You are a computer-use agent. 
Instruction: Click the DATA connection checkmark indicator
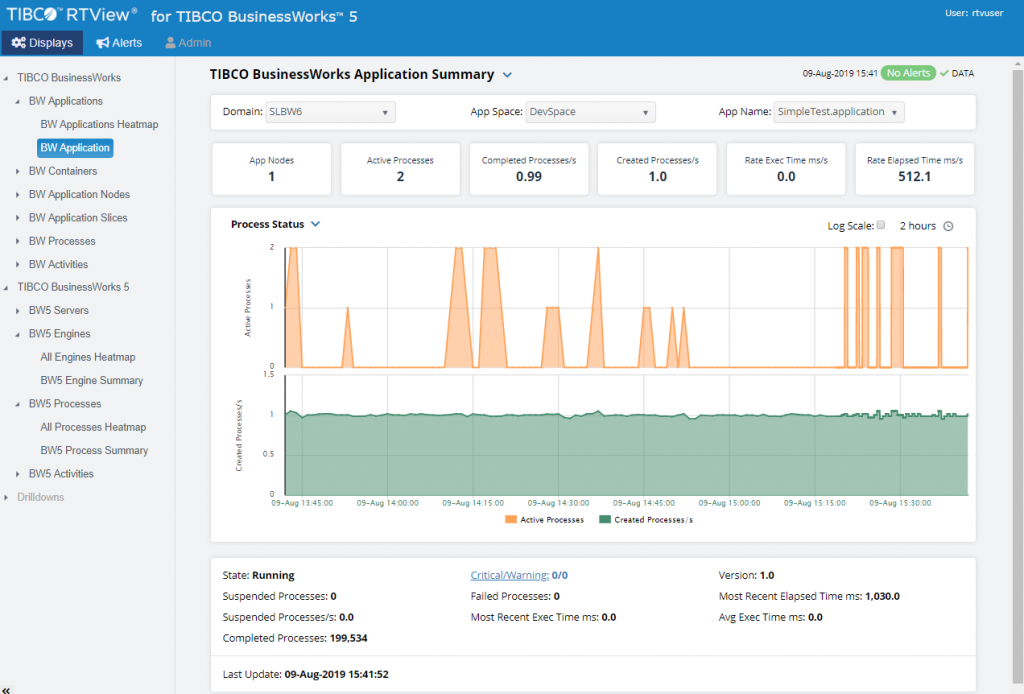coord(944,73)
